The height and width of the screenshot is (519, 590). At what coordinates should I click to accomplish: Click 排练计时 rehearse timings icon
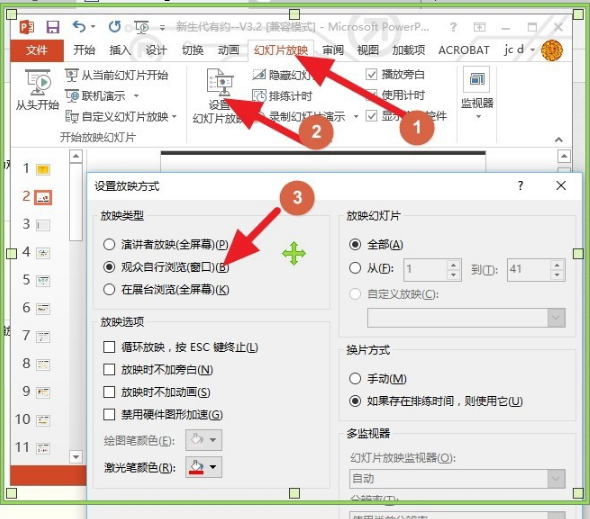[x=259, y=96]
